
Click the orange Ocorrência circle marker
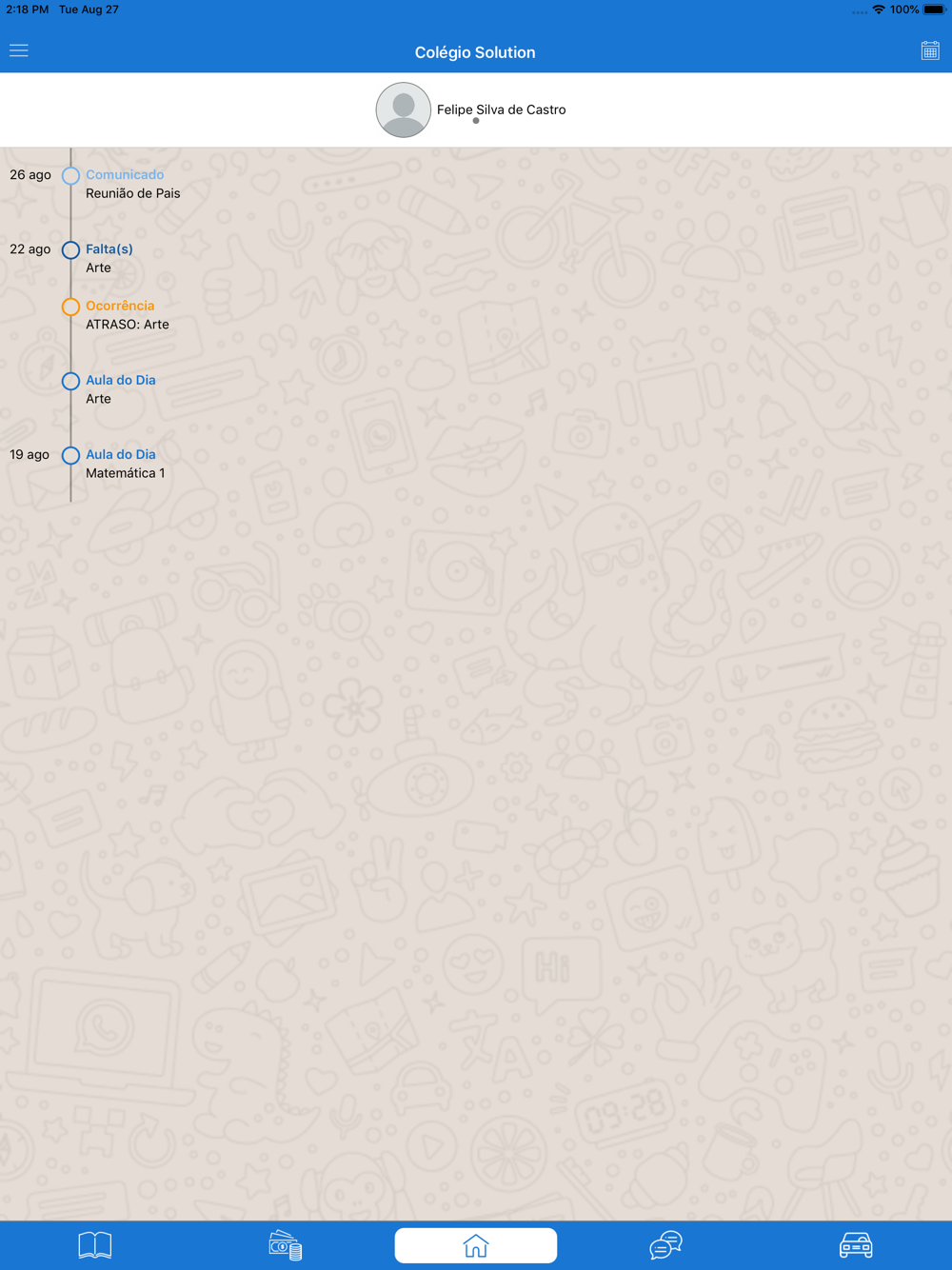point(70,307)
